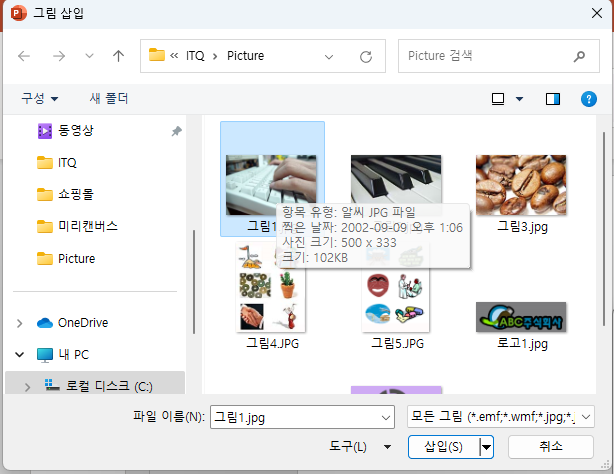Viewport: 614px width, 474px height.
Task: Select 로컬 디스크 (C:) drive
Action: (98, 386)
